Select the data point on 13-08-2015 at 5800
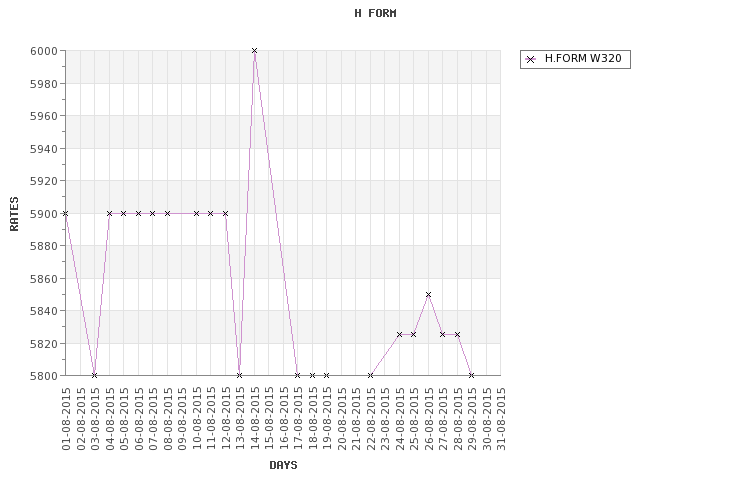Viewport: 750px width, 500px height. point(240,376)
